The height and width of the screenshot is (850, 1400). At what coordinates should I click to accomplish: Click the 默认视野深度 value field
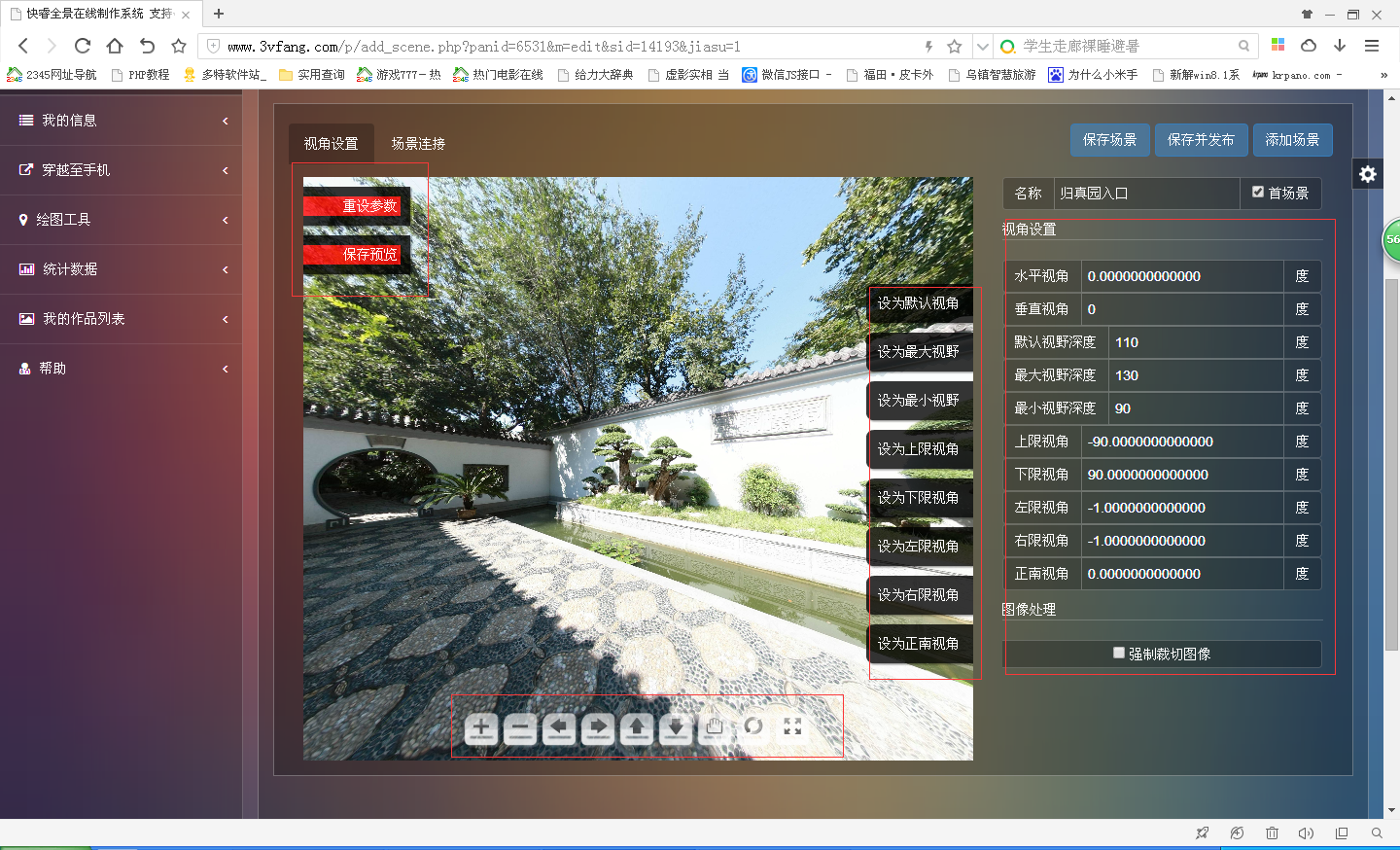1196,342
